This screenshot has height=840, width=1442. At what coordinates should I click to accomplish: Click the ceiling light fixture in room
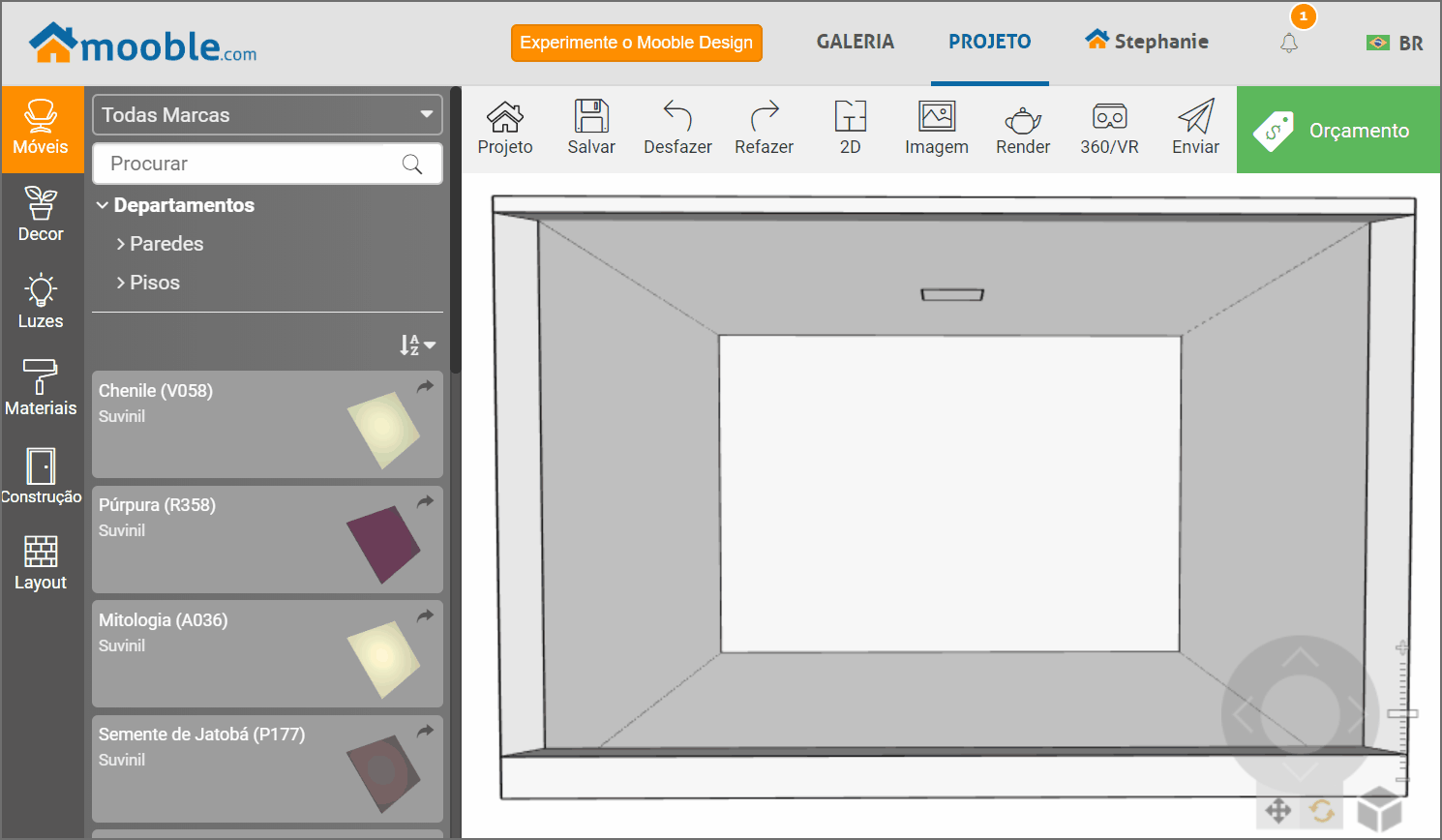click(x=952, y=294)
